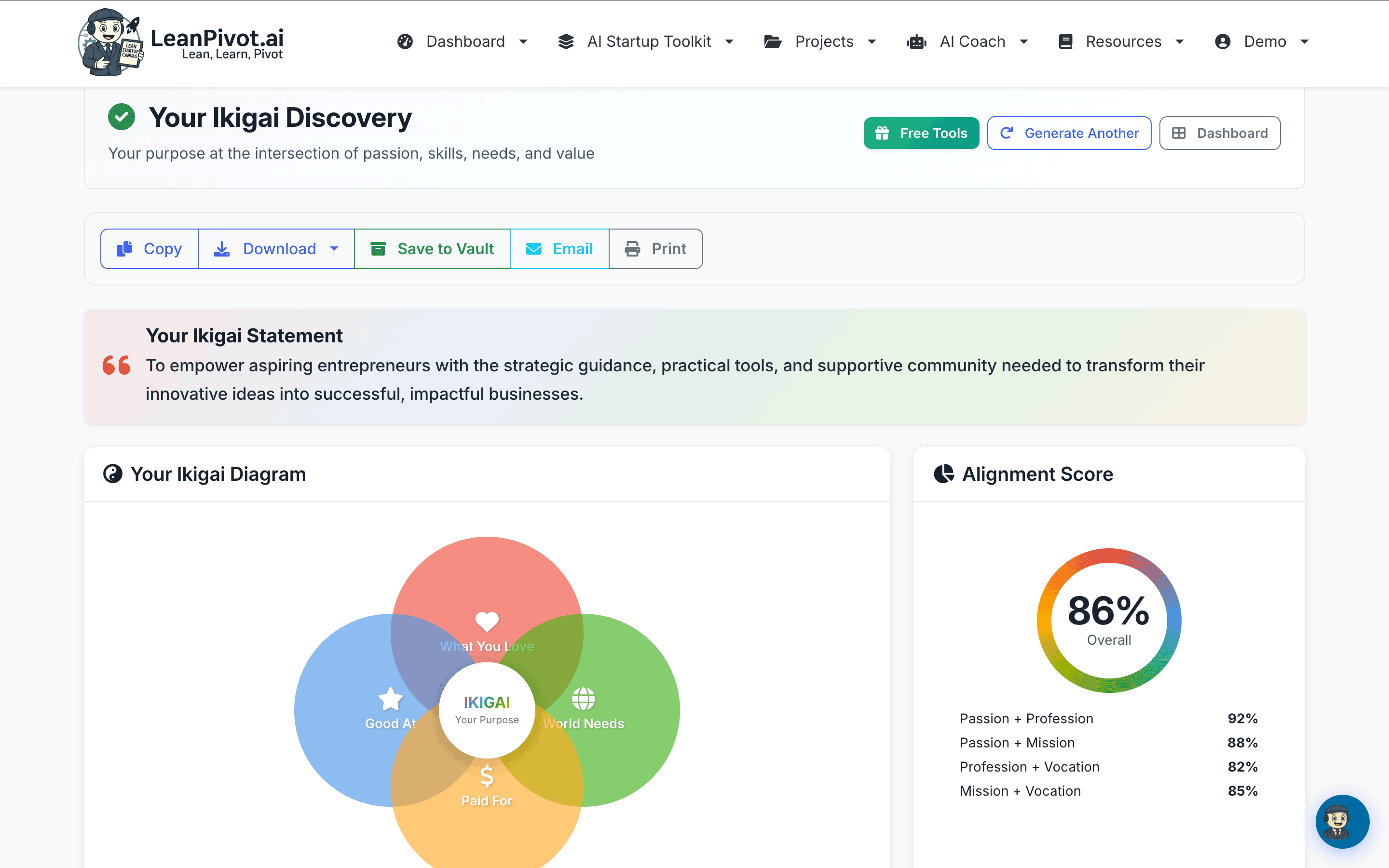
Task: Click the Save to Vault archive icon
Action: [x=378, y=248]
